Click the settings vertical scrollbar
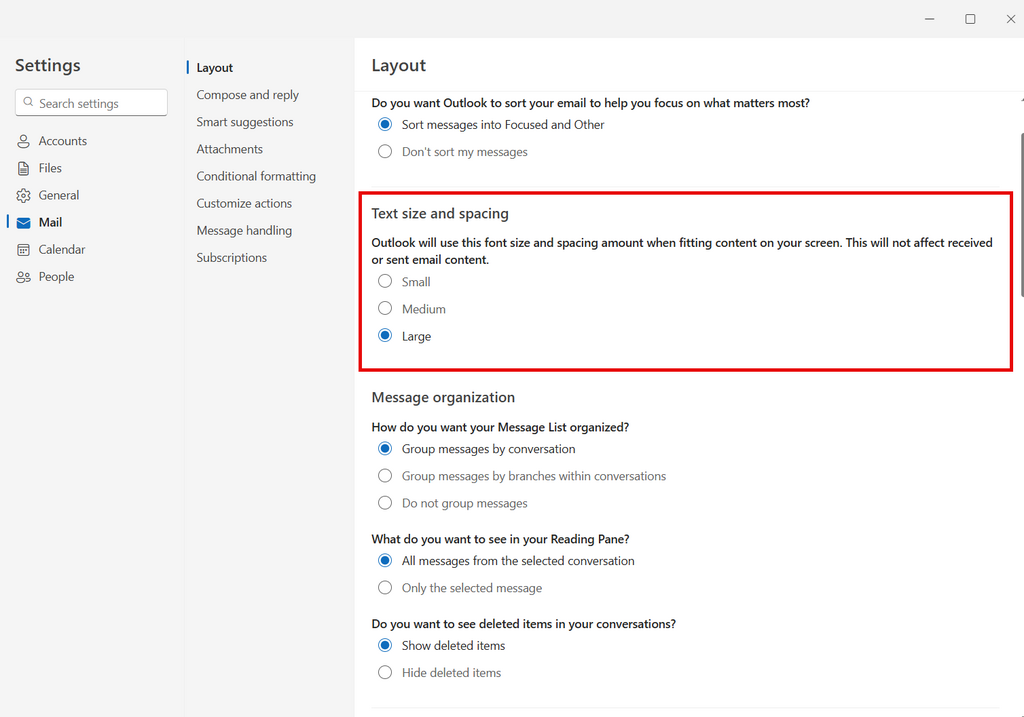Image resolution: width=1024 pixels, height=717 pixels. click(x=1021, y=215)
